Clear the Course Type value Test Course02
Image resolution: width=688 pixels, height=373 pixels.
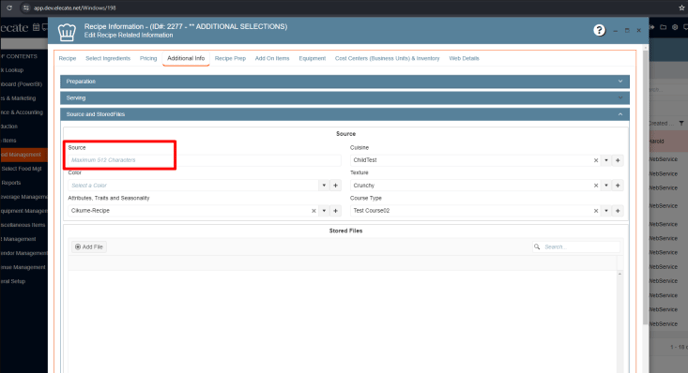tap(596, 211)
